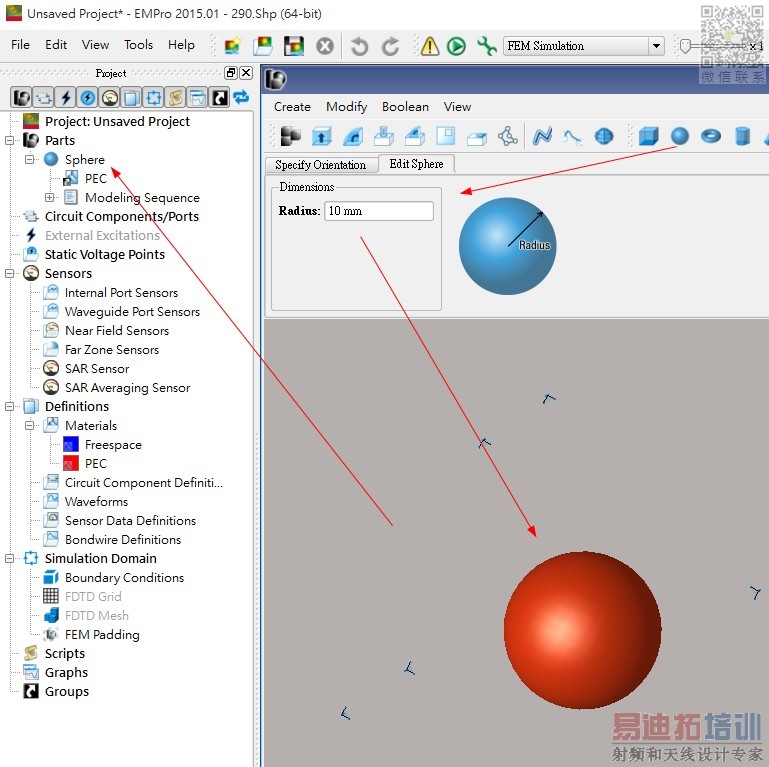Viewport: 769px width, 767px height.
Task: Collapse the Materials tree node
Action: point(29,426)
